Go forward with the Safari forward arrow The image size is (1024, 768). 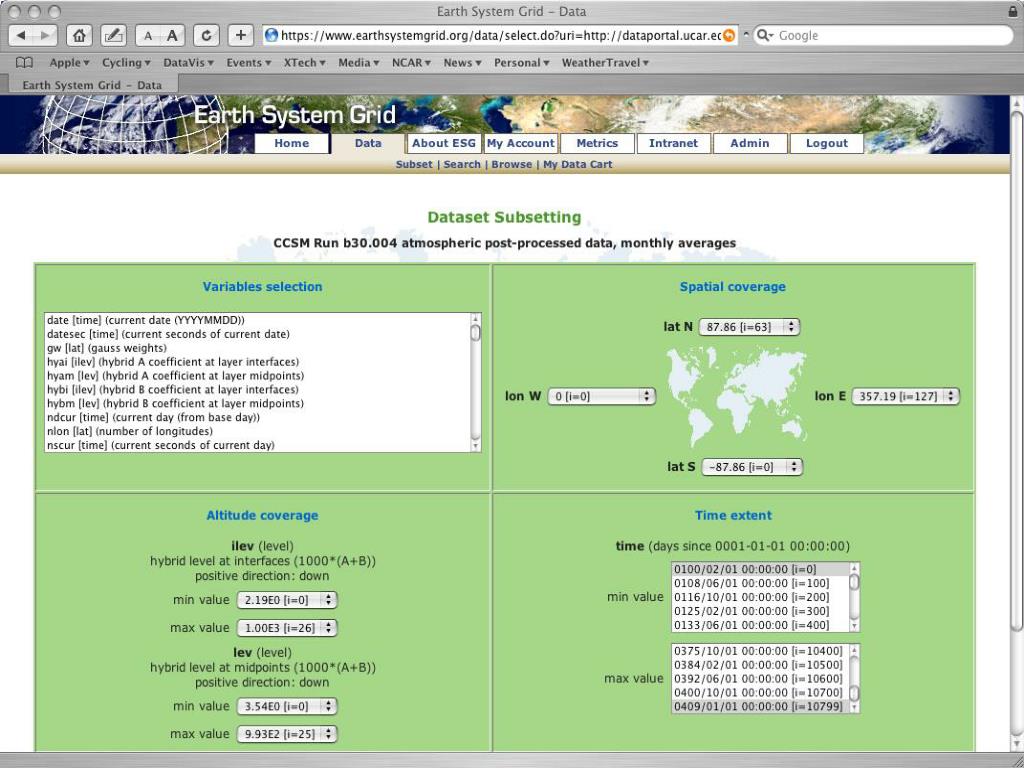45,35
